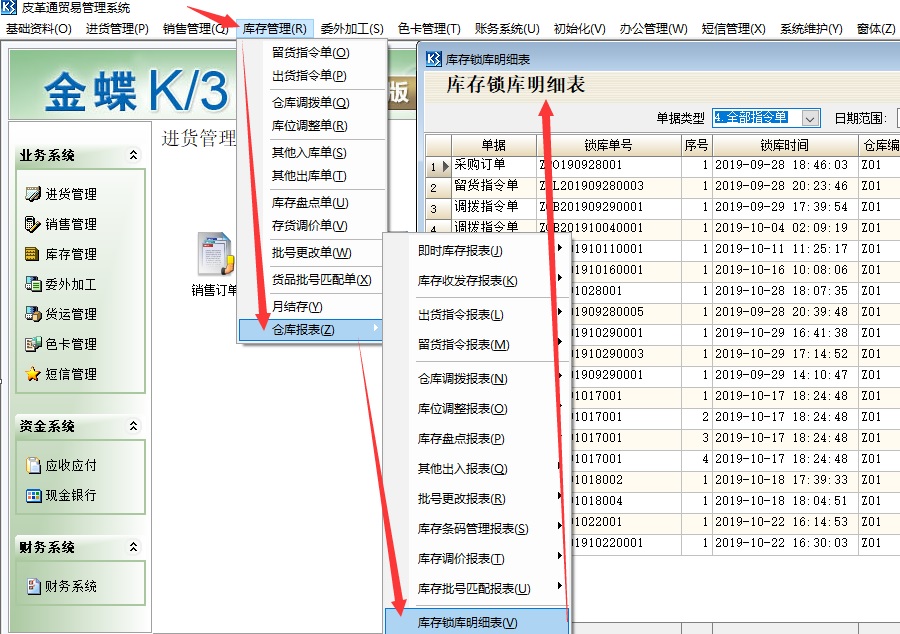Click the 进货管理 sidebar icon
This screenshot has width=900, height=634.
click(x=33, y=194)
